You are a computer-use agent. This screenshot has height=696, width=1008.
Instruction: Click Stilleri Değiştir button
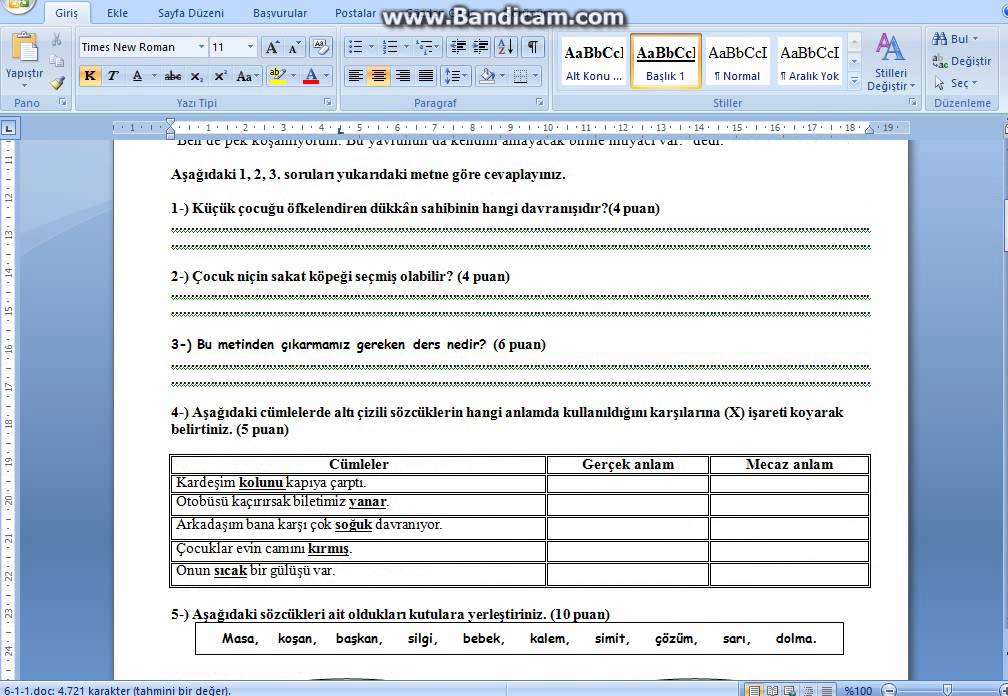[x=890, y=62]
